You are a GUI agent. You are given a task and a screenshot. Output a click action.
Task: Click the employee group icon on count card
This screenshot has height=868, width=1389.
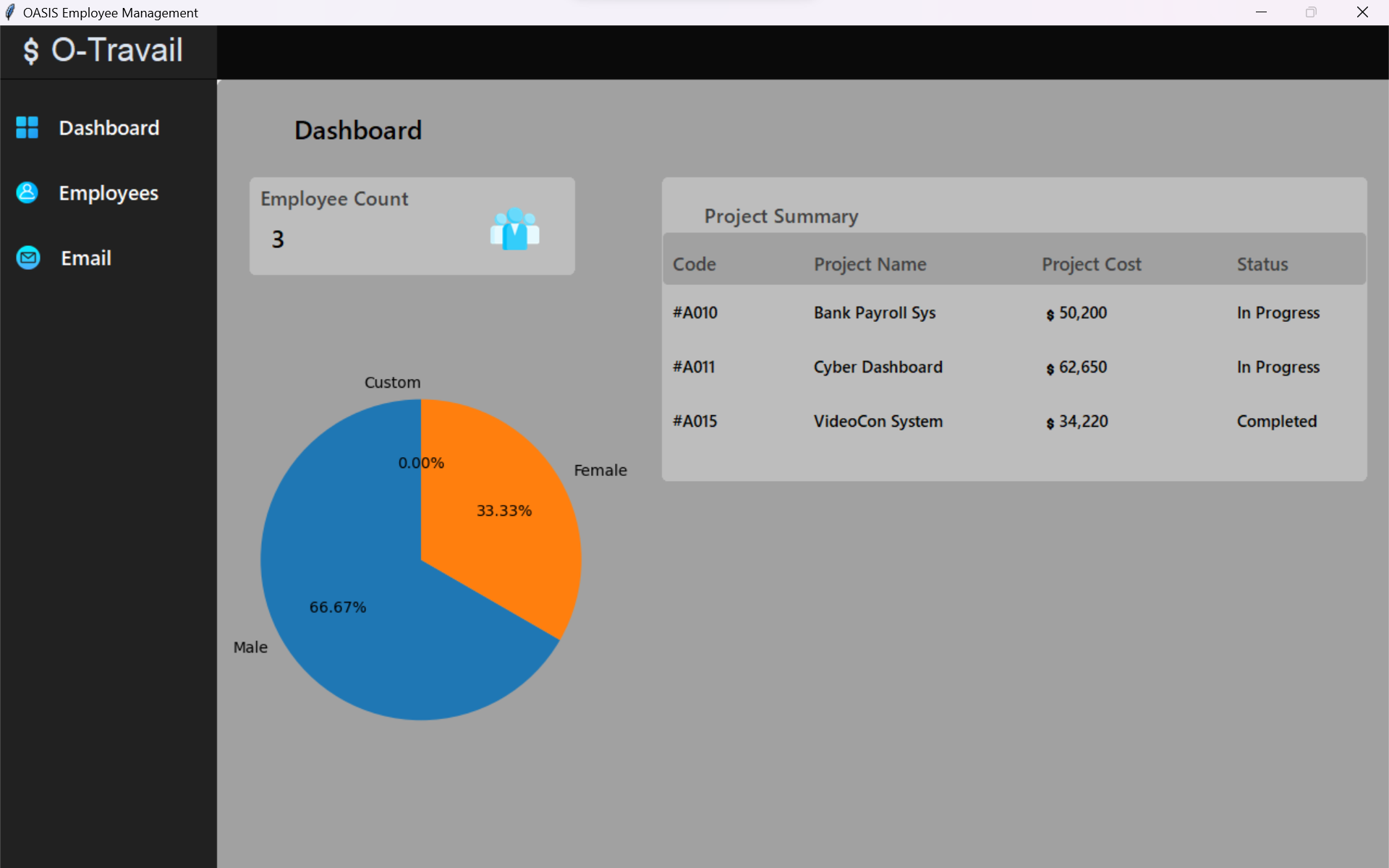(x=515, y=229)
